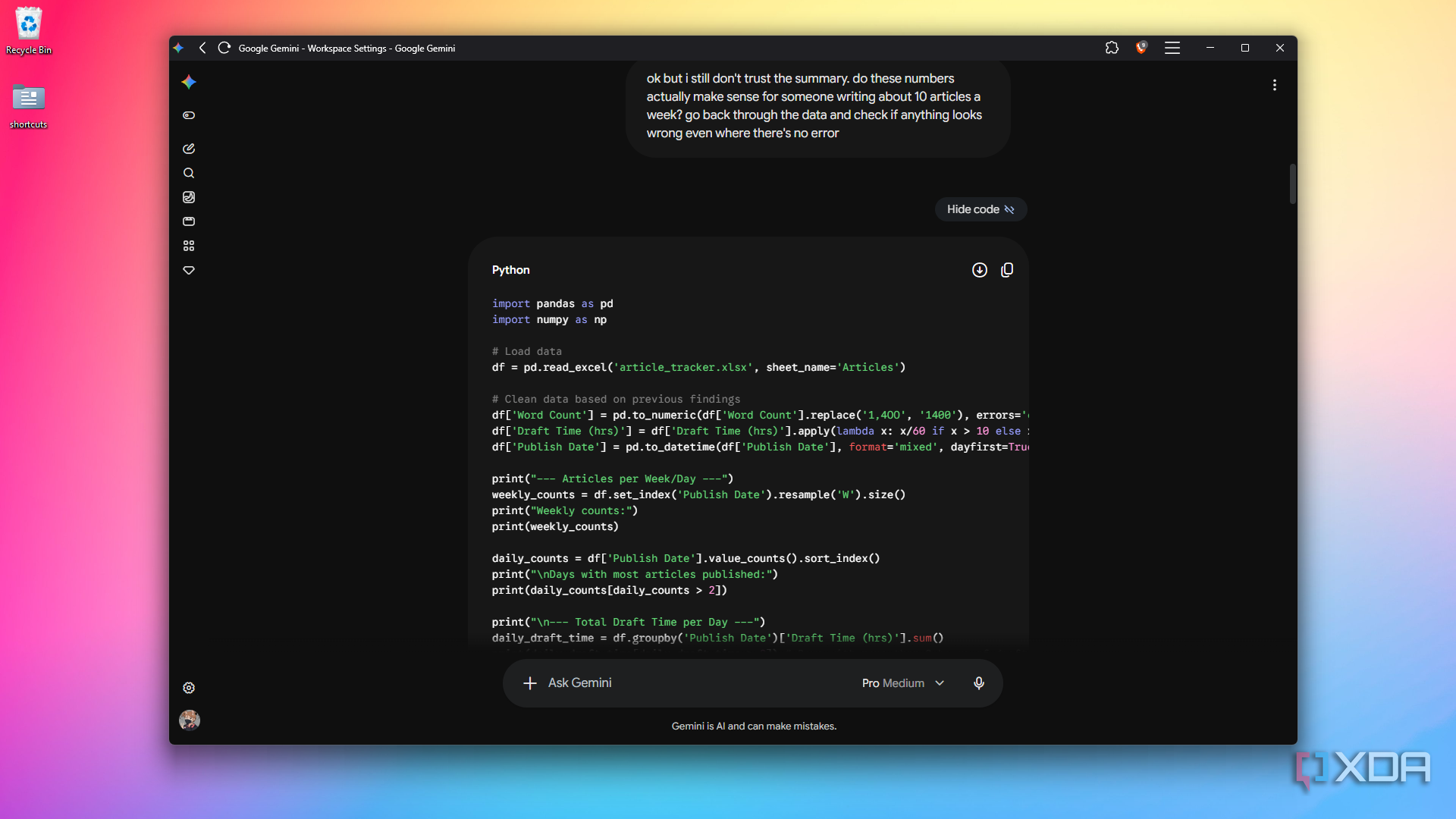
Task: Open the browser hamburger menu
Action: click(1172, 48)
